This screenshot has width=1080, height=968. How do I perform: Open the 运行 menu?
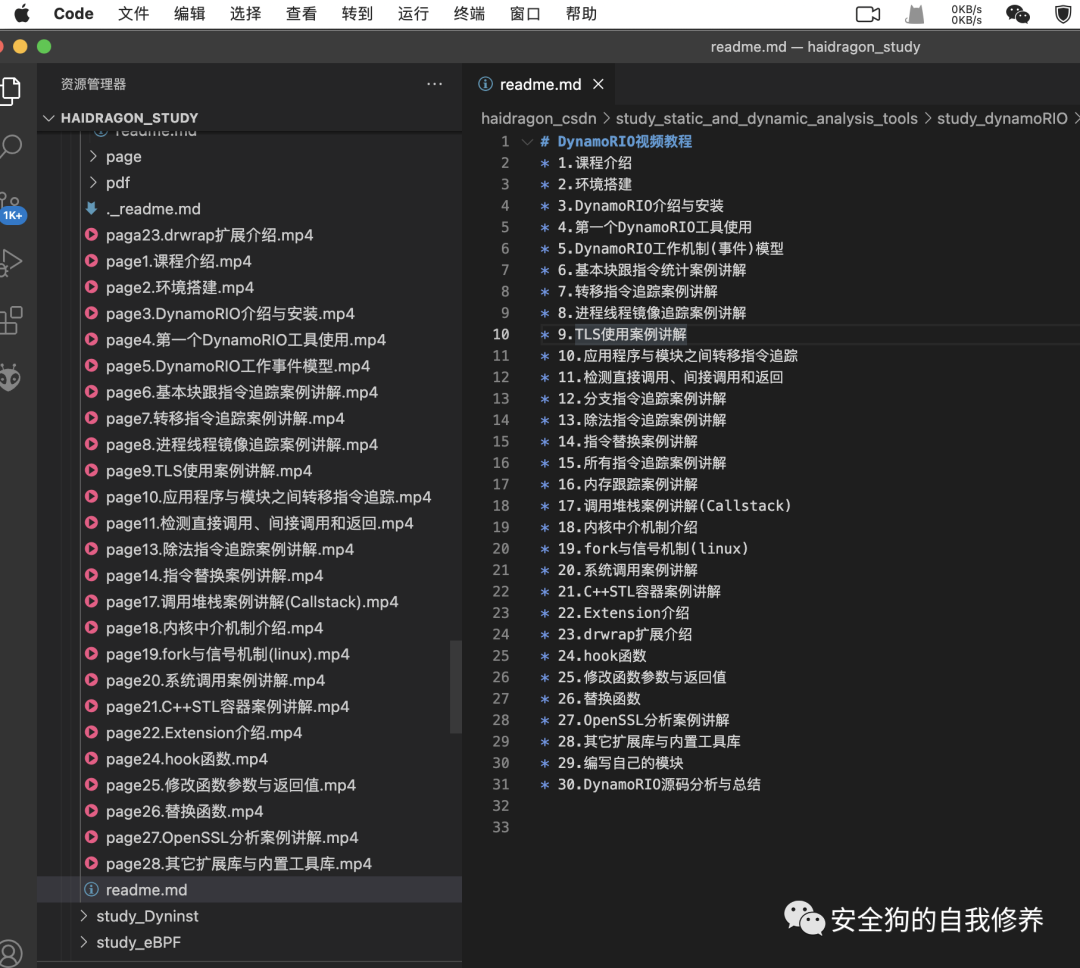(413, 14)
